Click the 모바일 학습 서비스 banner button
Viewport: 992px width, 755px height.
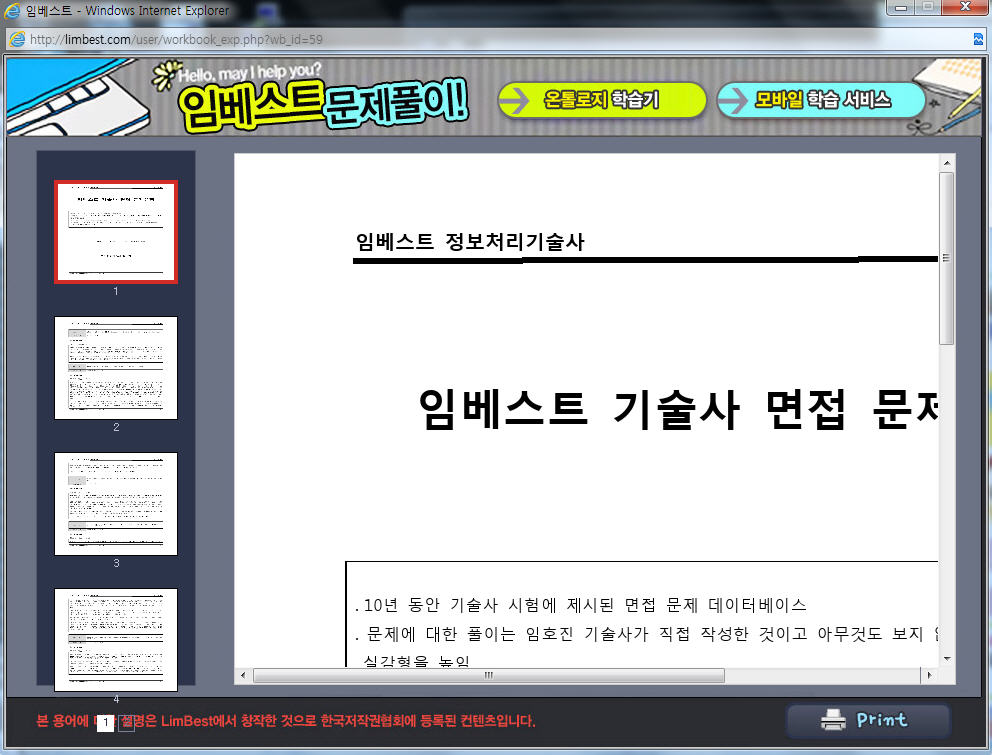click(x=821, y=100)
